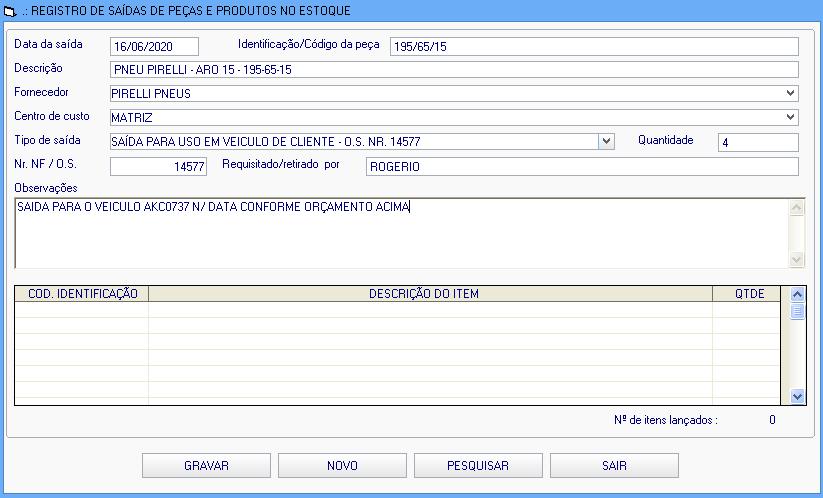Click the Data da saída label
Screen dimensions: 823x498
[x=48, y=44]
